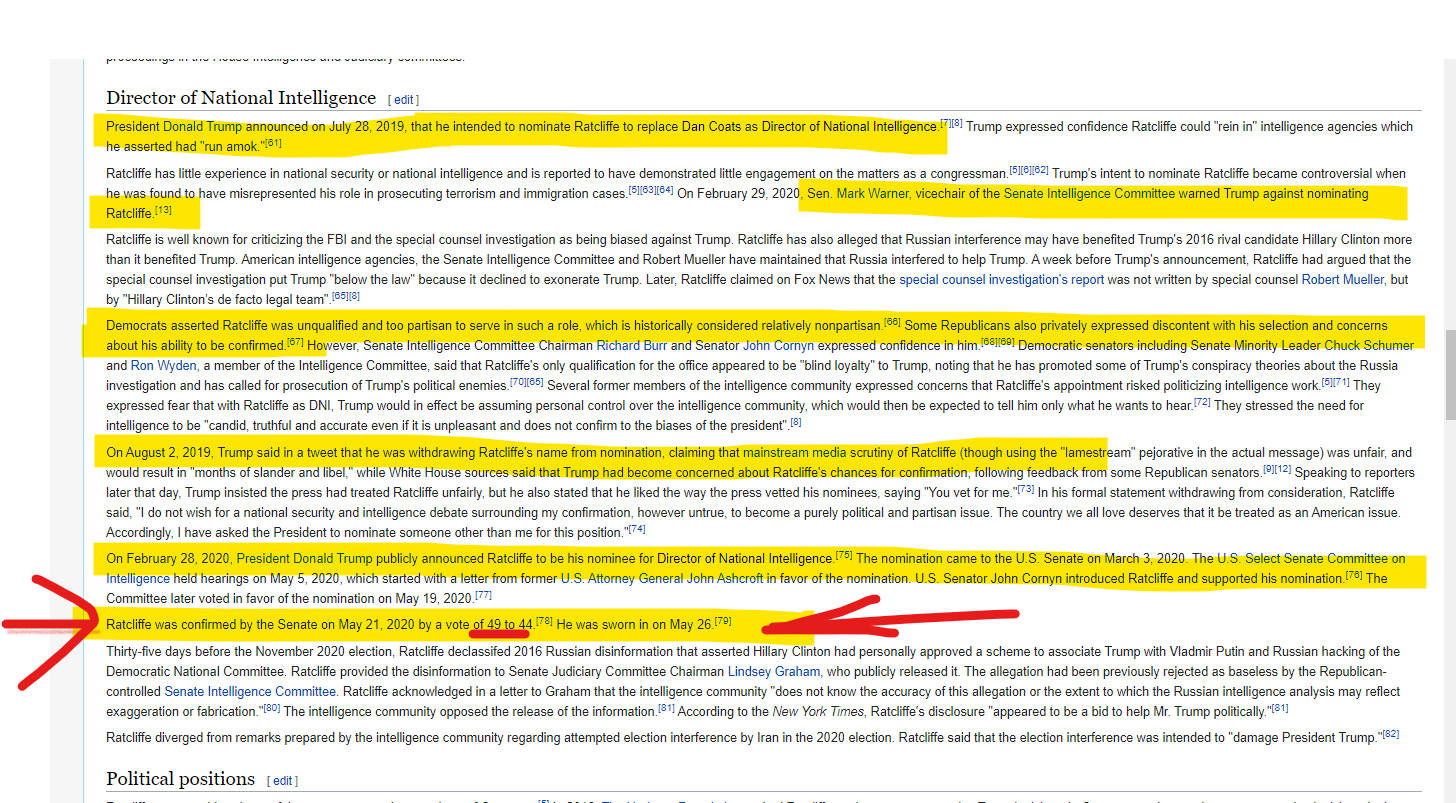Jump to citation [82]
The image size is (1456, 803).
click(1390, 734)
